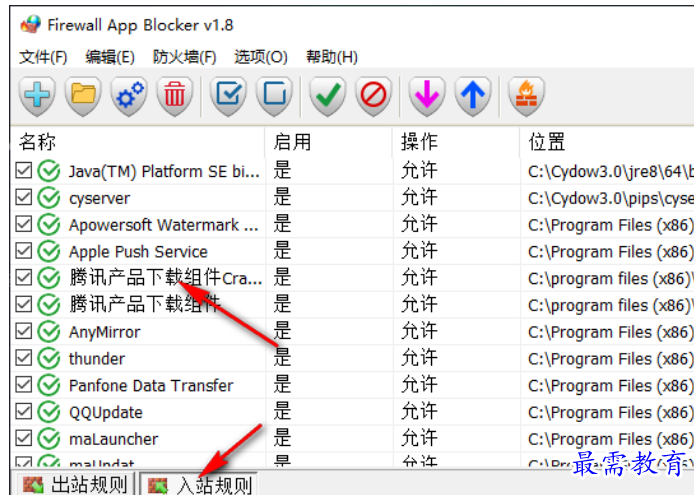The height and width of the screenshot is (495, 694).
Task: Switch to the 出站规则 tab
Action: (73, 484)
